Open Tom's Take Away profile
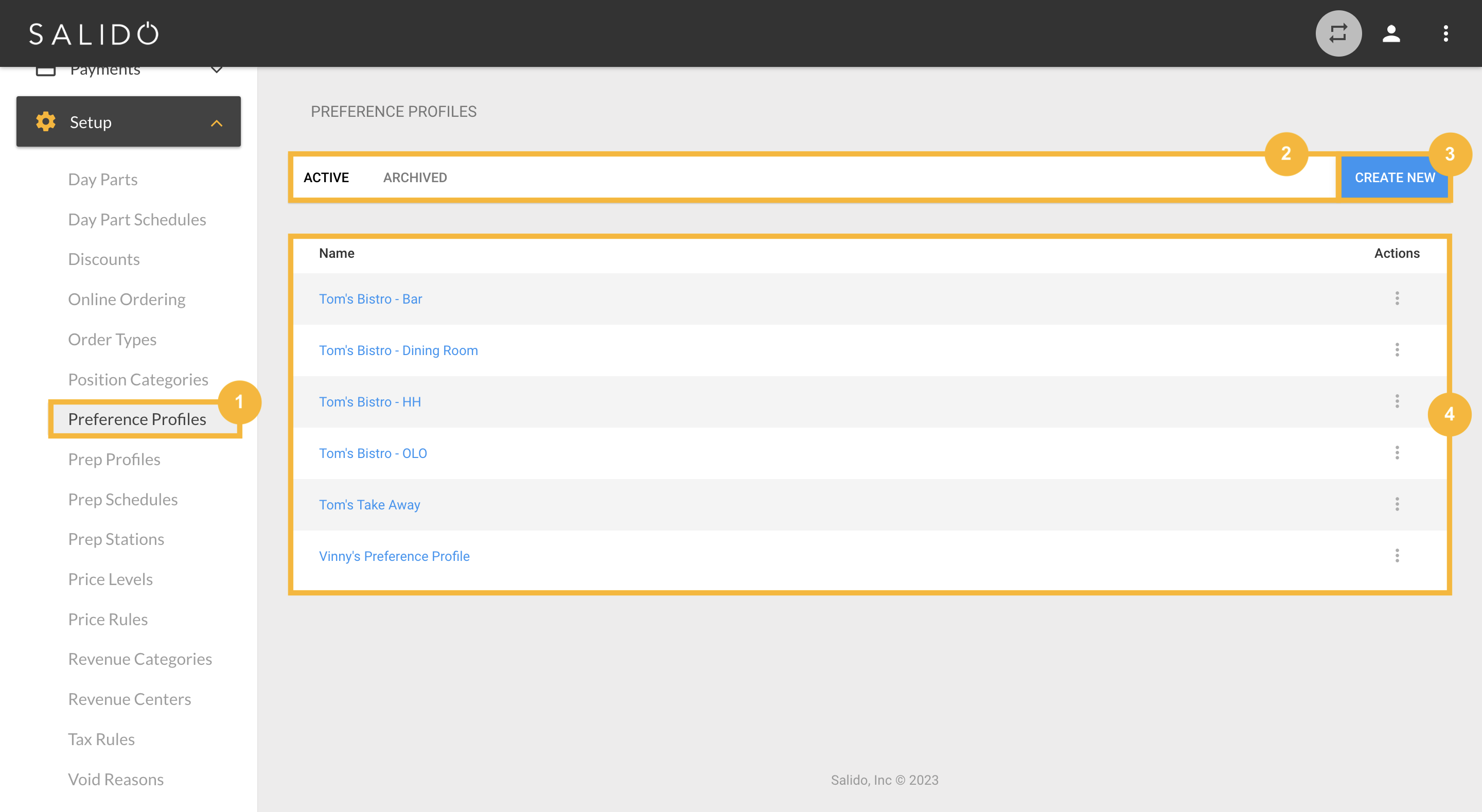1482x812 pixels. pos(369,505)
